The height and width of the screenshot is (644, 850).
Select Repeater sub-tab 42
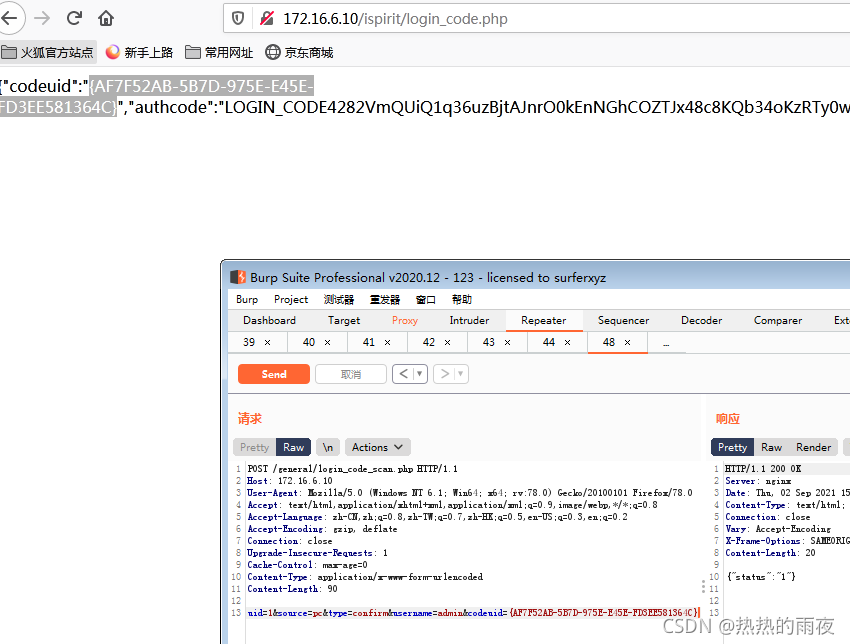coord(429,342)
